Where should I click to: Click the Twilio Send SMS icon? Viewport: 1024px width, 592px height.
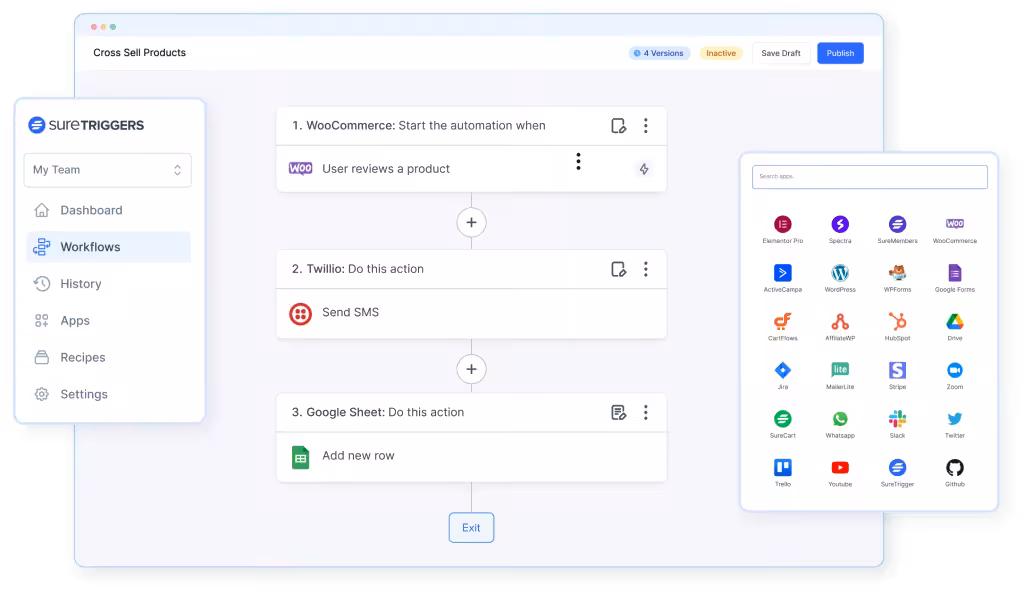coord(301,311)
